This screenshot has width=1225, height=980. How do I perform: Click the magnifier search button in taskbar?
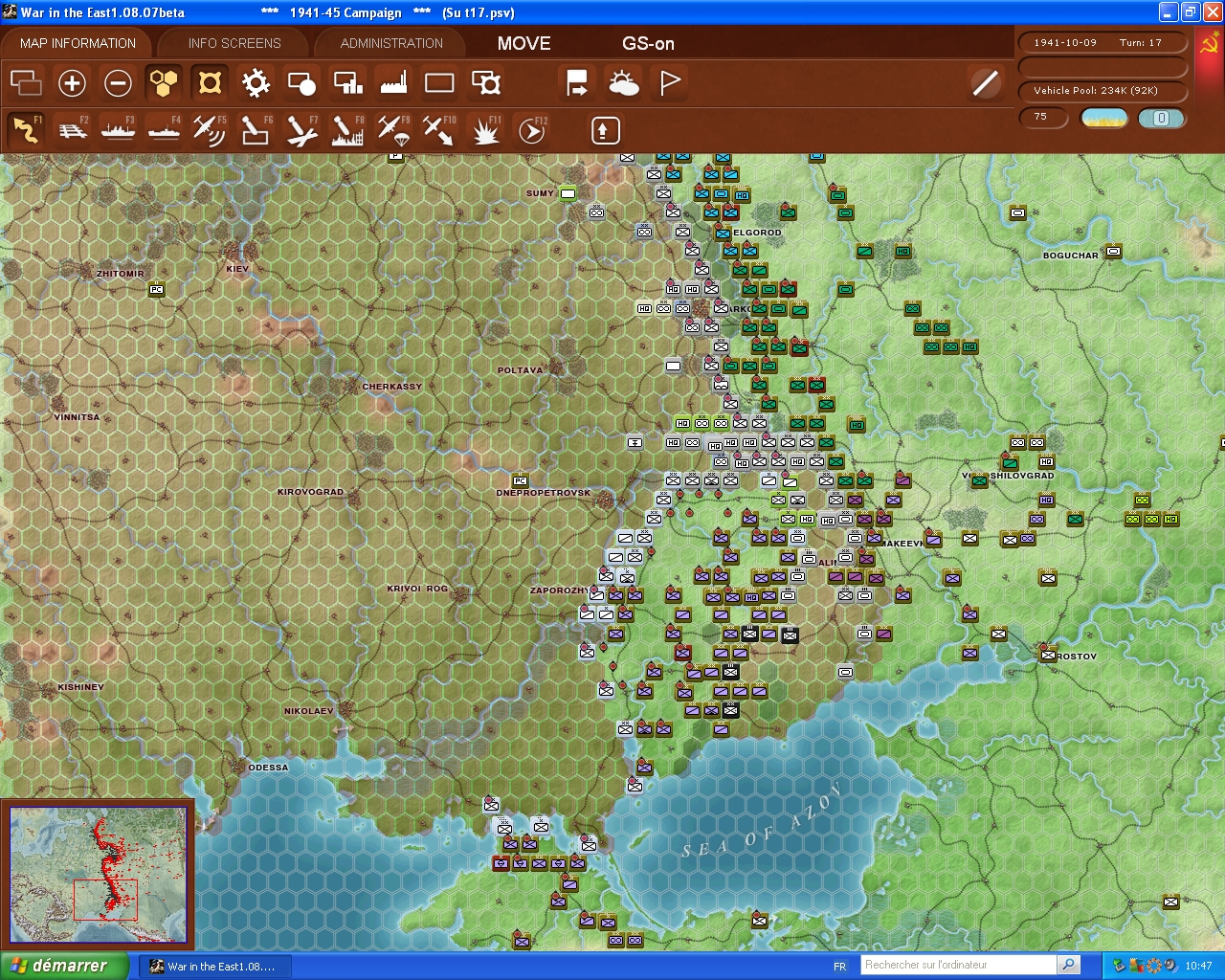pos(1069,965)
